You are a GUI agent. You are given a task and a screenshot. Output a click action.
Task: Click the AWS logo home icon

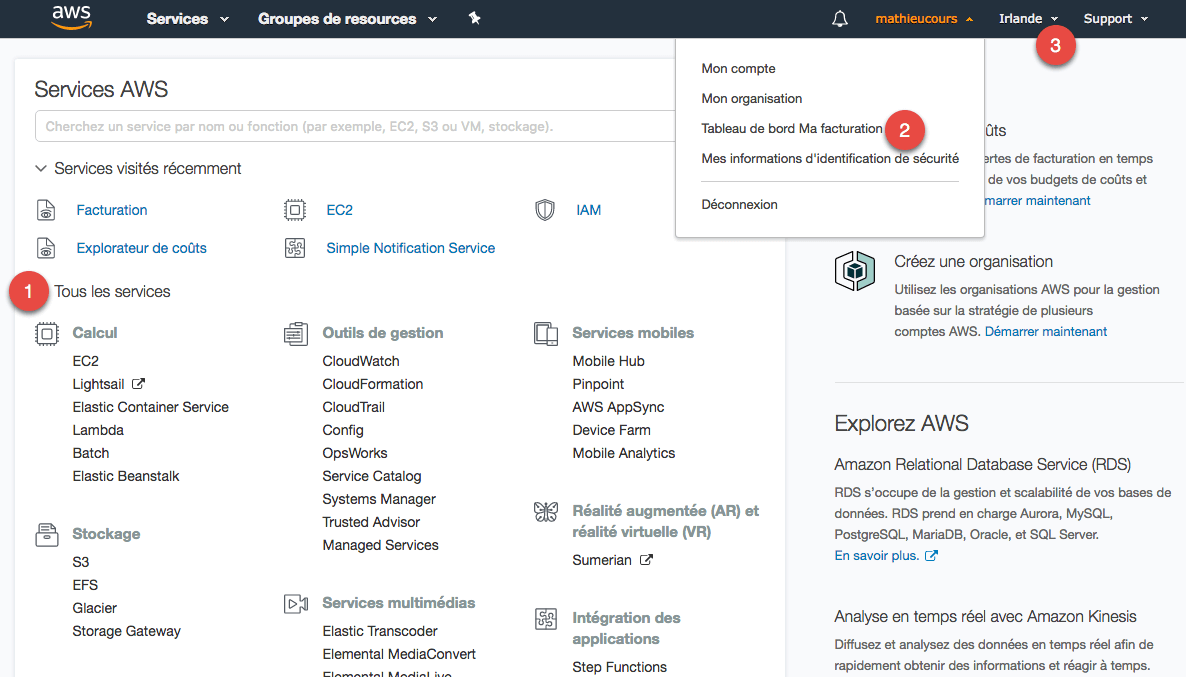(71, 18)
